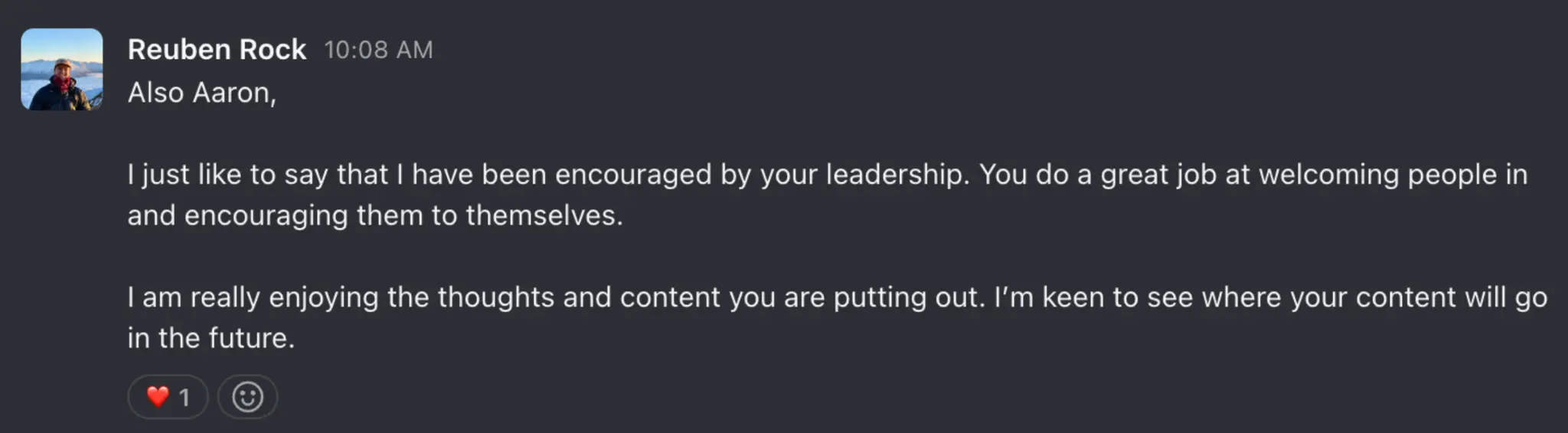This screenshot has width=1568, height=433.
Task: Click the word "Aaron" in the greeting
Action: coord(231,93)
